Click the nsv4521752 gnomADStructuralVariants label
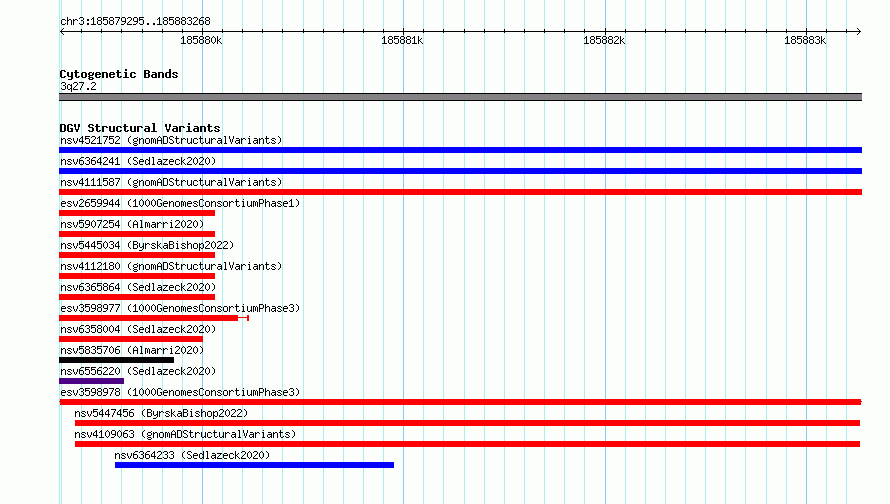This screenshot has height=504, width=890. pyautogui.click(x=171, y=140)
